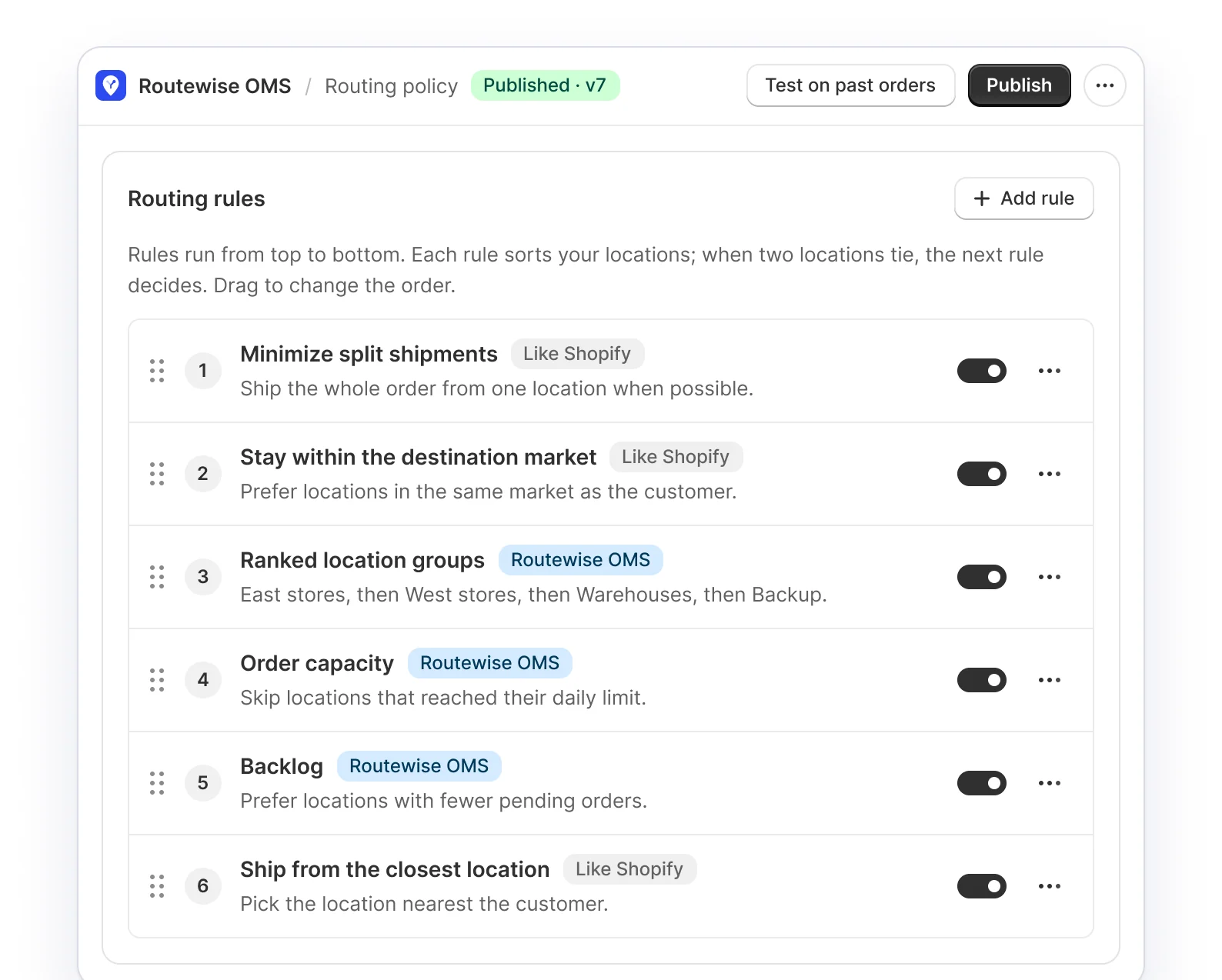
Task: Toggle off Stay within the destination market
Action: tap(982, 474)
